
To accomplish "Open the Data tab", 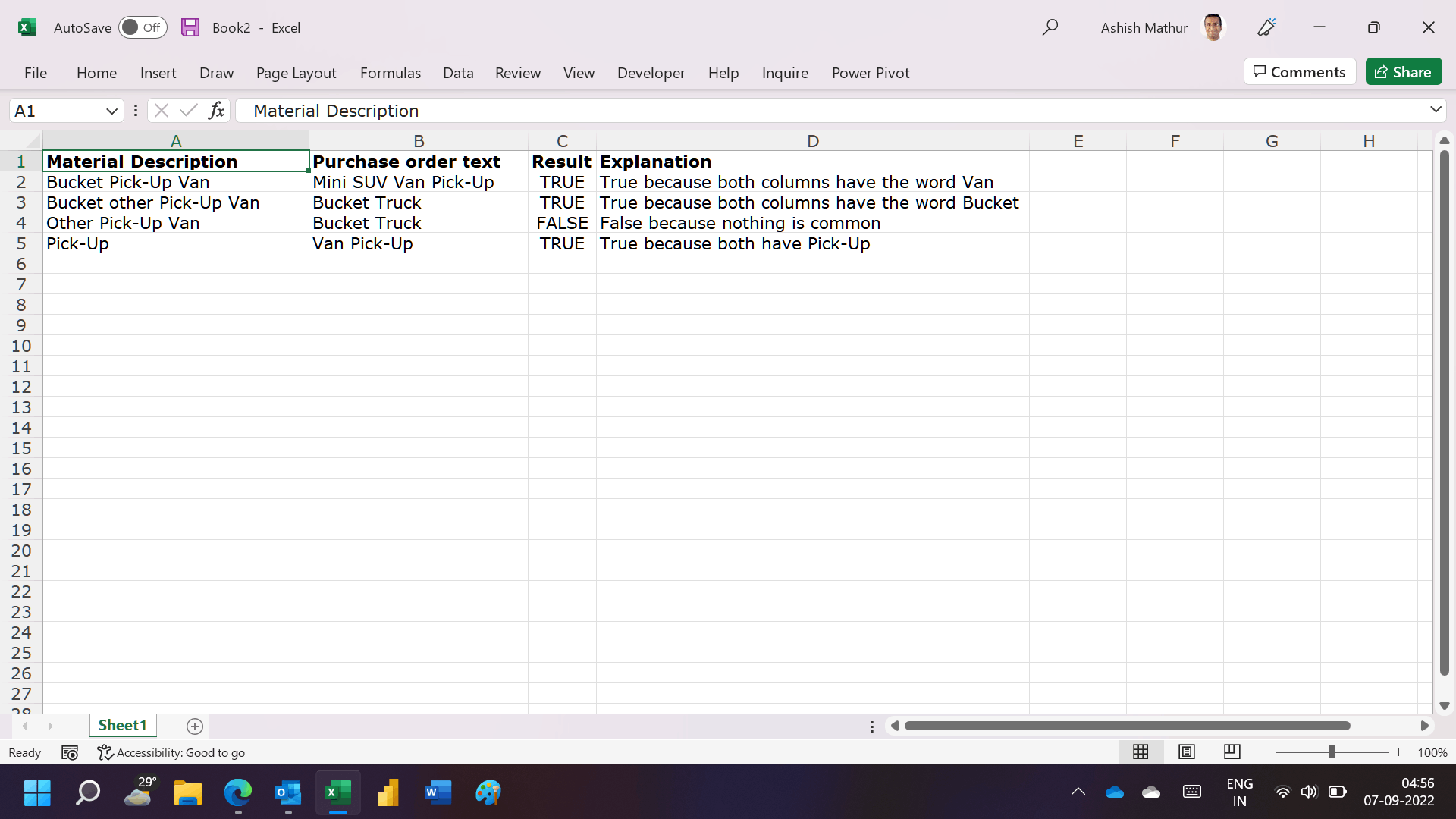I will point(458,73).
